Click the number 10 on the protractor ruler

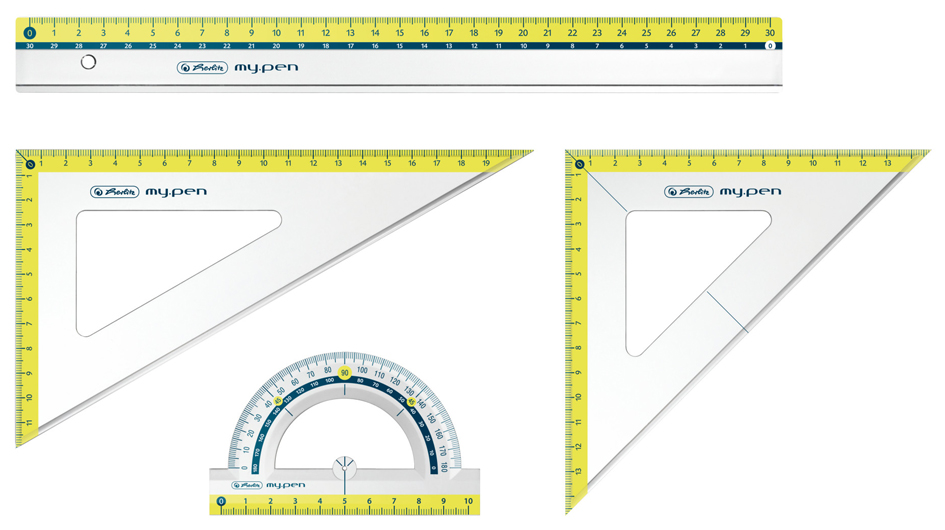[x=467, y=500]
